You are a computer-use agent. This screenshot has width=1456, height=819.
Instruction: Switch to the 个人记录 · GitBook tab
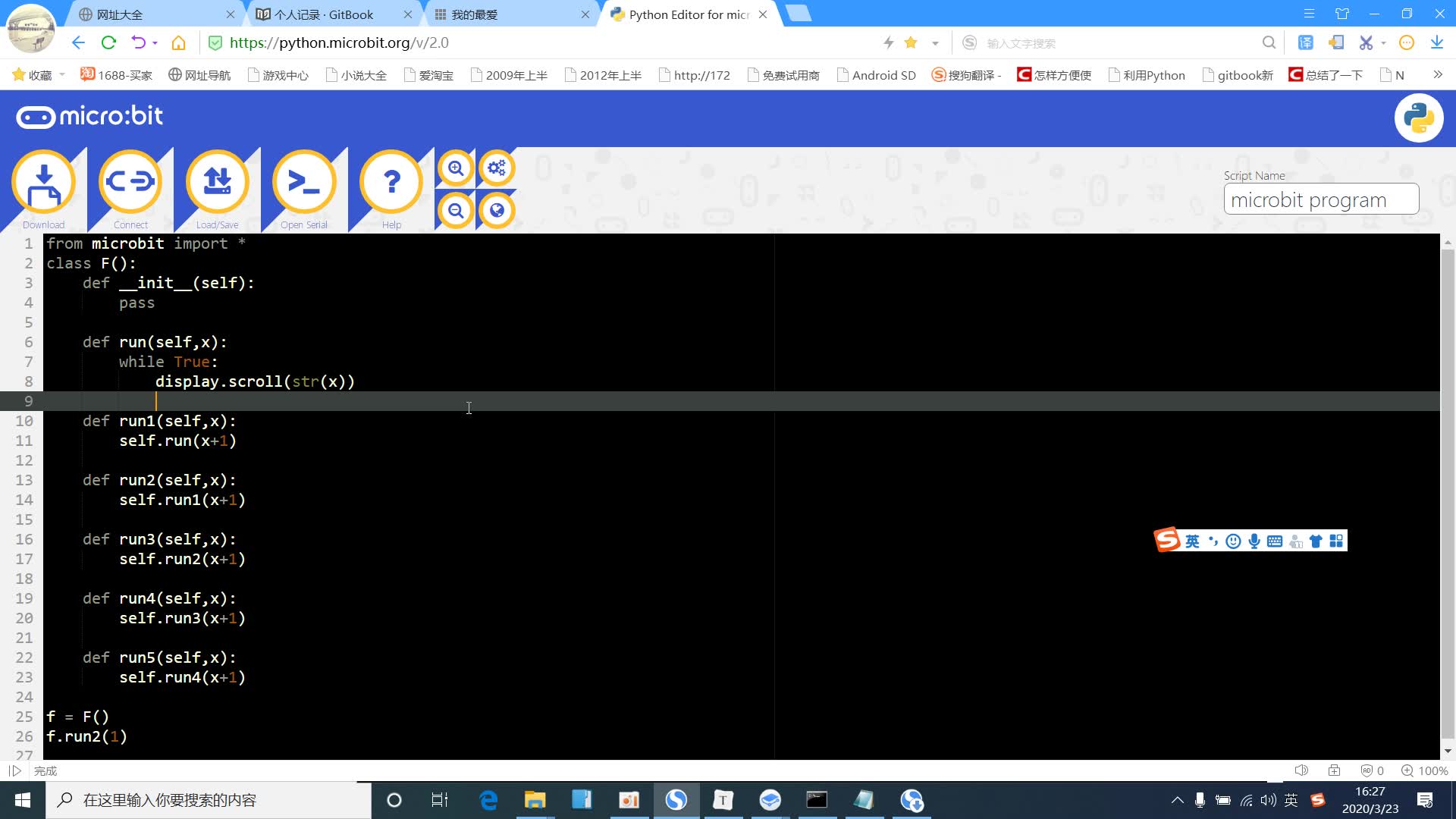tap(325, 14)
